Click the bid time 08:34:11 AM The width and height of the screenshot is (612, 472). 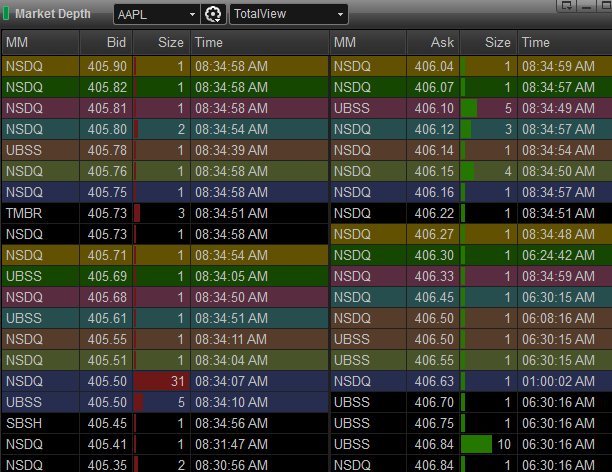point(231,340)
